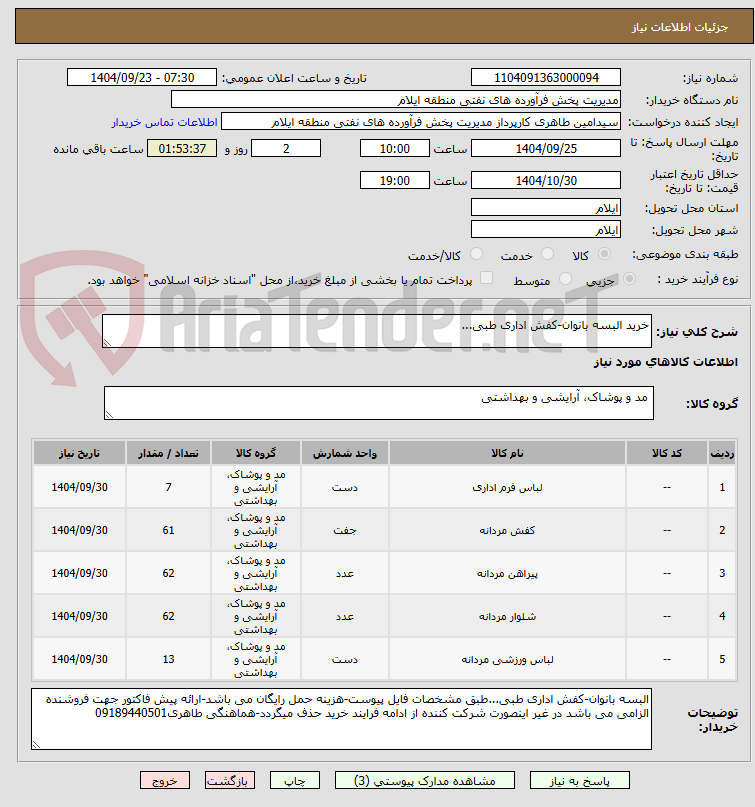Screen dimensions: 755x807
Task: Click the خروج exit button
Action: pos(165,781)
